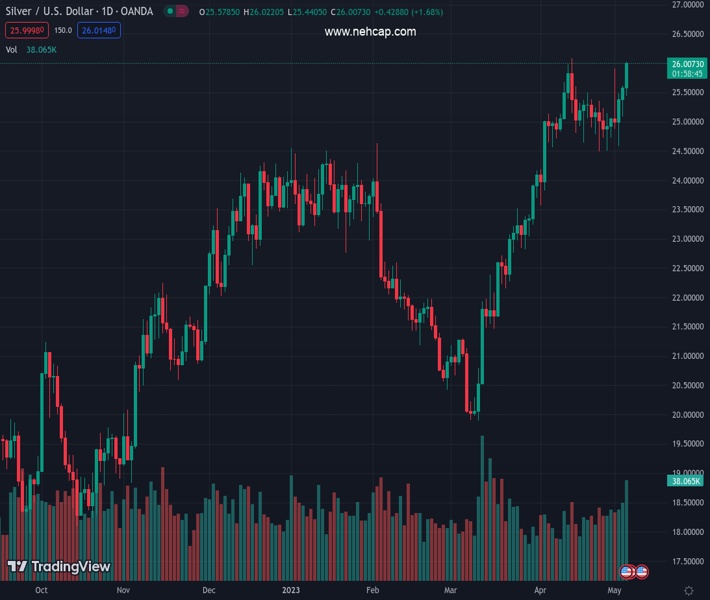Click the 27.00000 level on price scale
The image size is (710, 600).
(x=686, y=5)
